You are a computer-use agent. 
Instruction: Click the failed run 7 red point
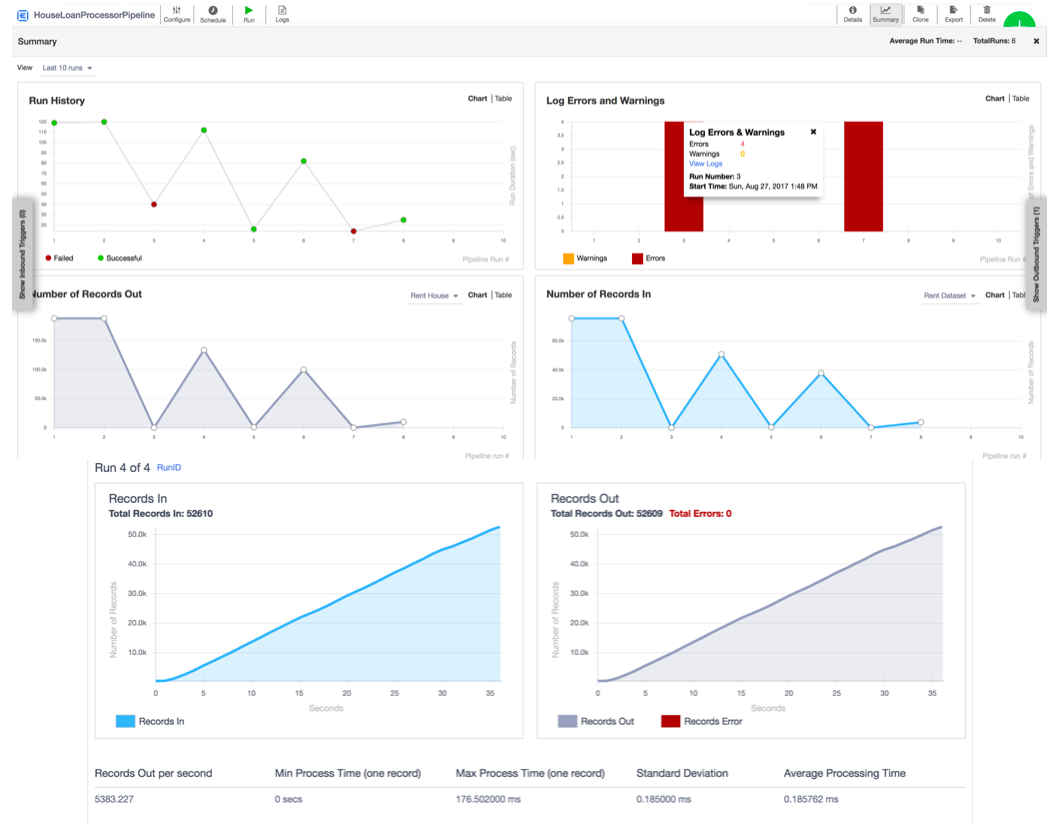click(354, 231)
